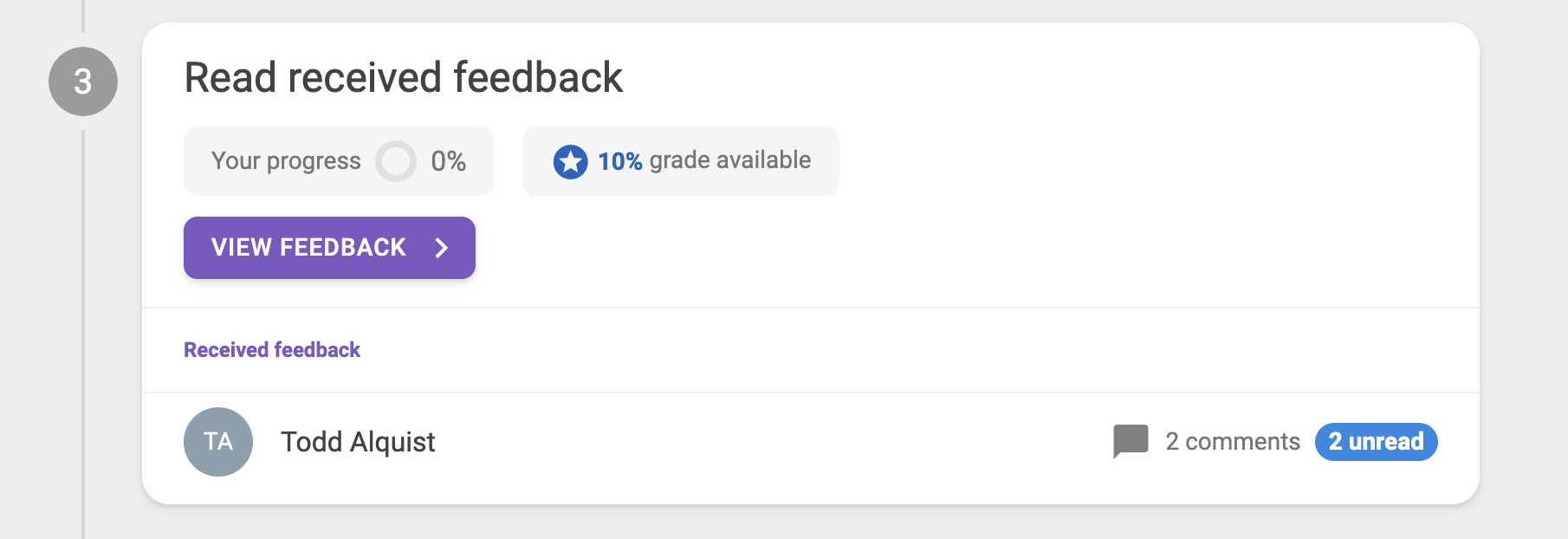Click the blue star grade icon
The image size is (1568, 539).
570,162
